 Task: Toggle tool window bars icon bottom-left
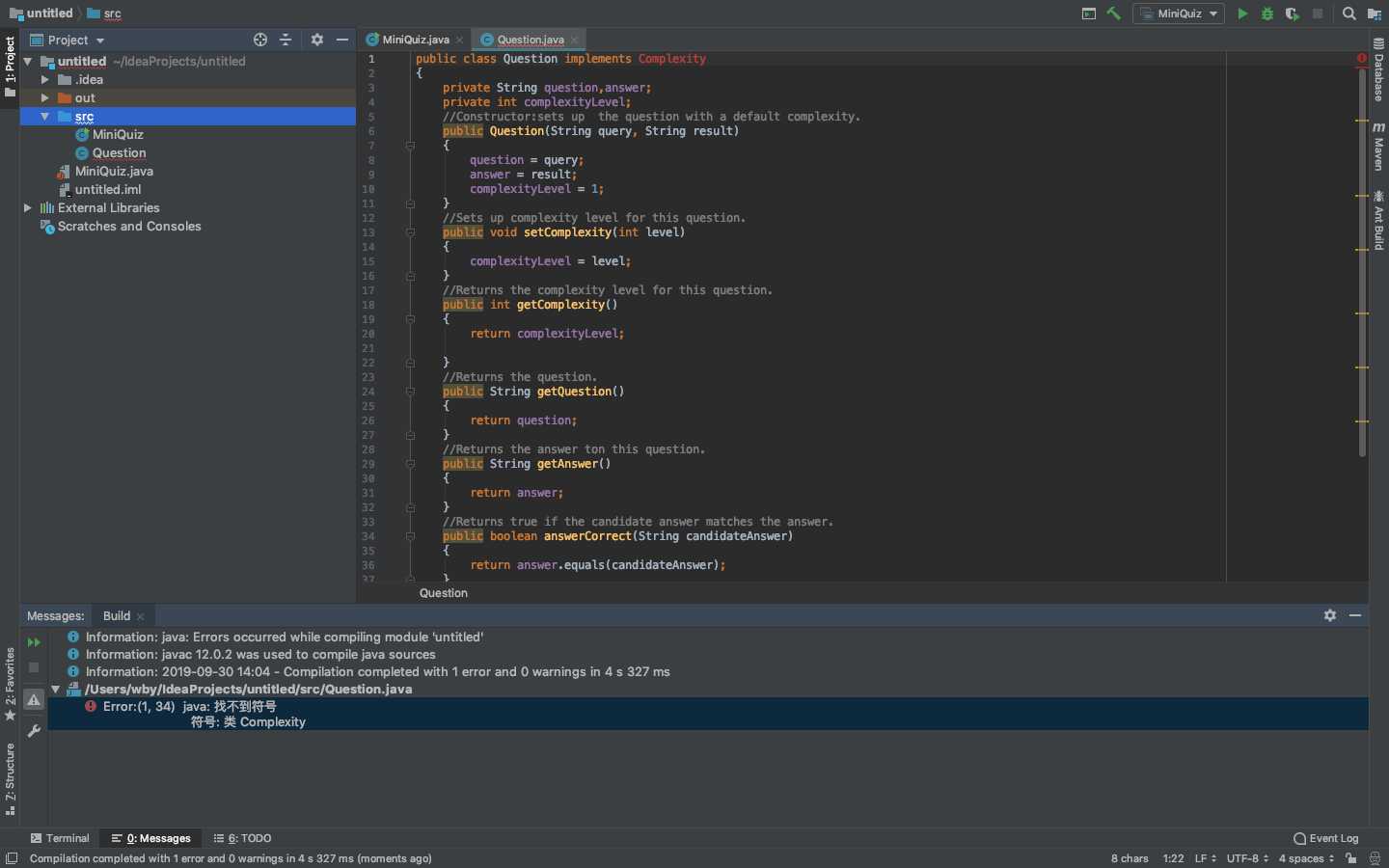coord(12,858)
